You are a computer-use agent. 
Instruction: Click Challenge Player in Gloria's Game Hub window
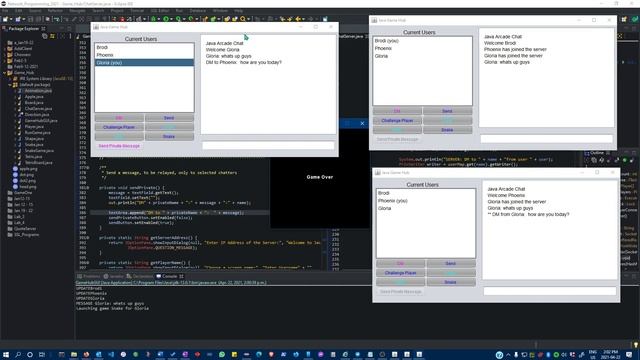pyautogui.click(x=119, y=127)
